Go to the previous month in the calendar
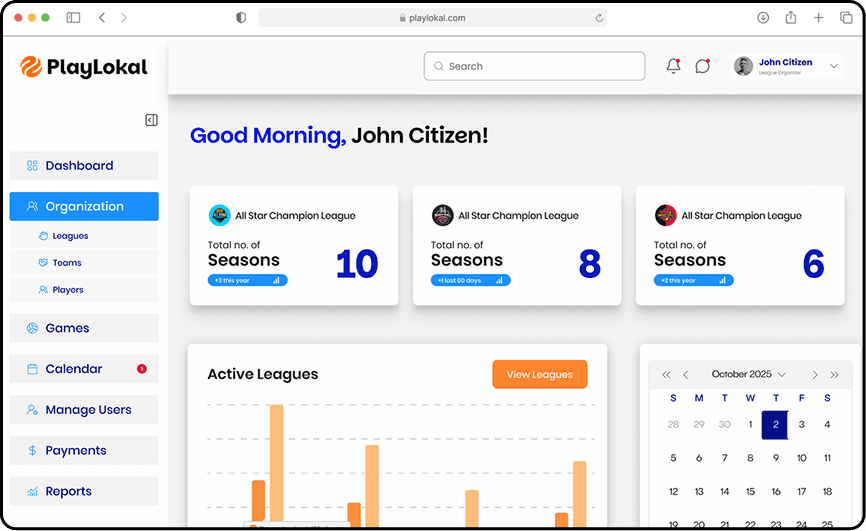This screenshot has height=531, width=866. point(685,375)
